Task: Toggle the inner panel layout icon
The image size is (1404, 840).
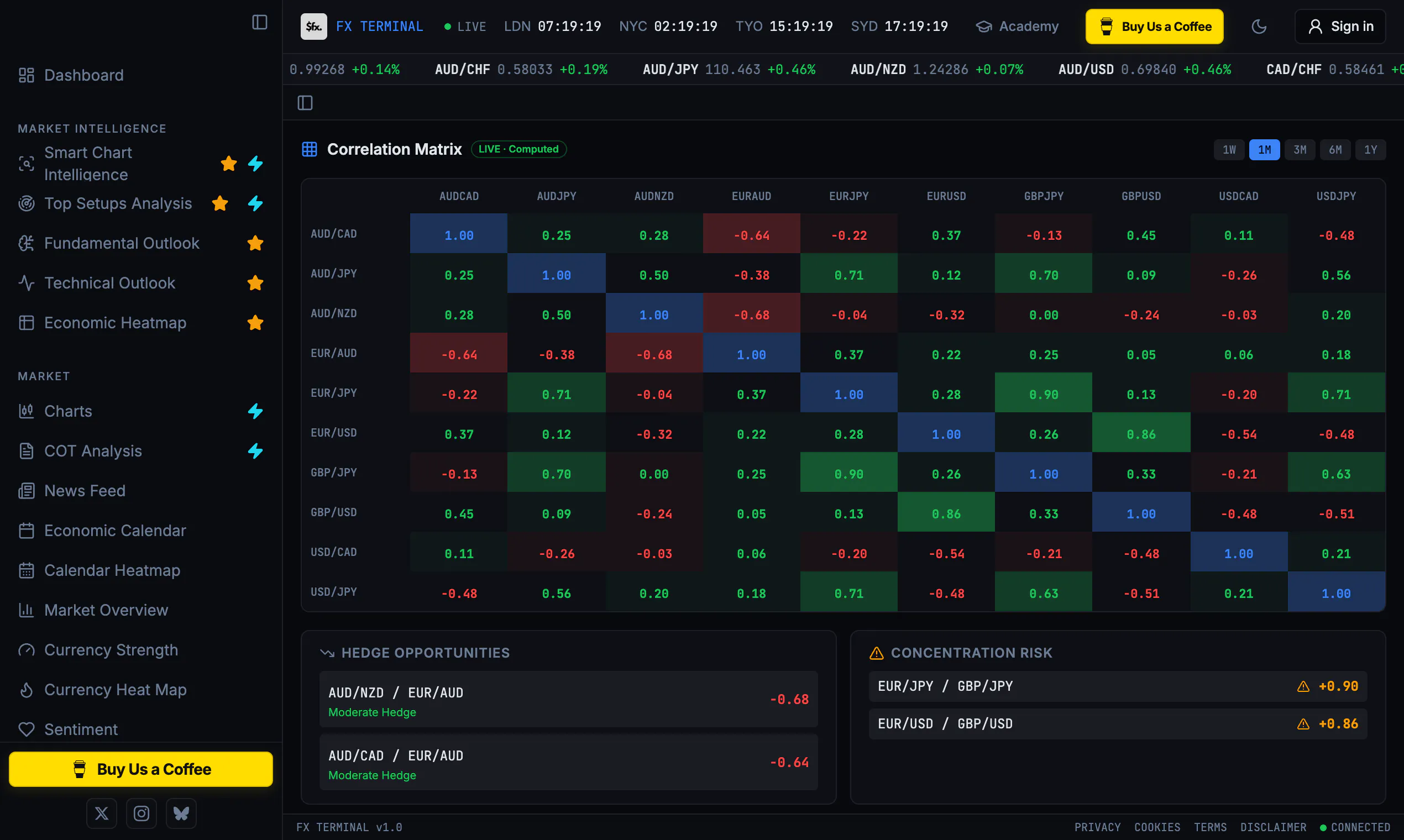Action: pyautogui.click(x=305, y=102)
